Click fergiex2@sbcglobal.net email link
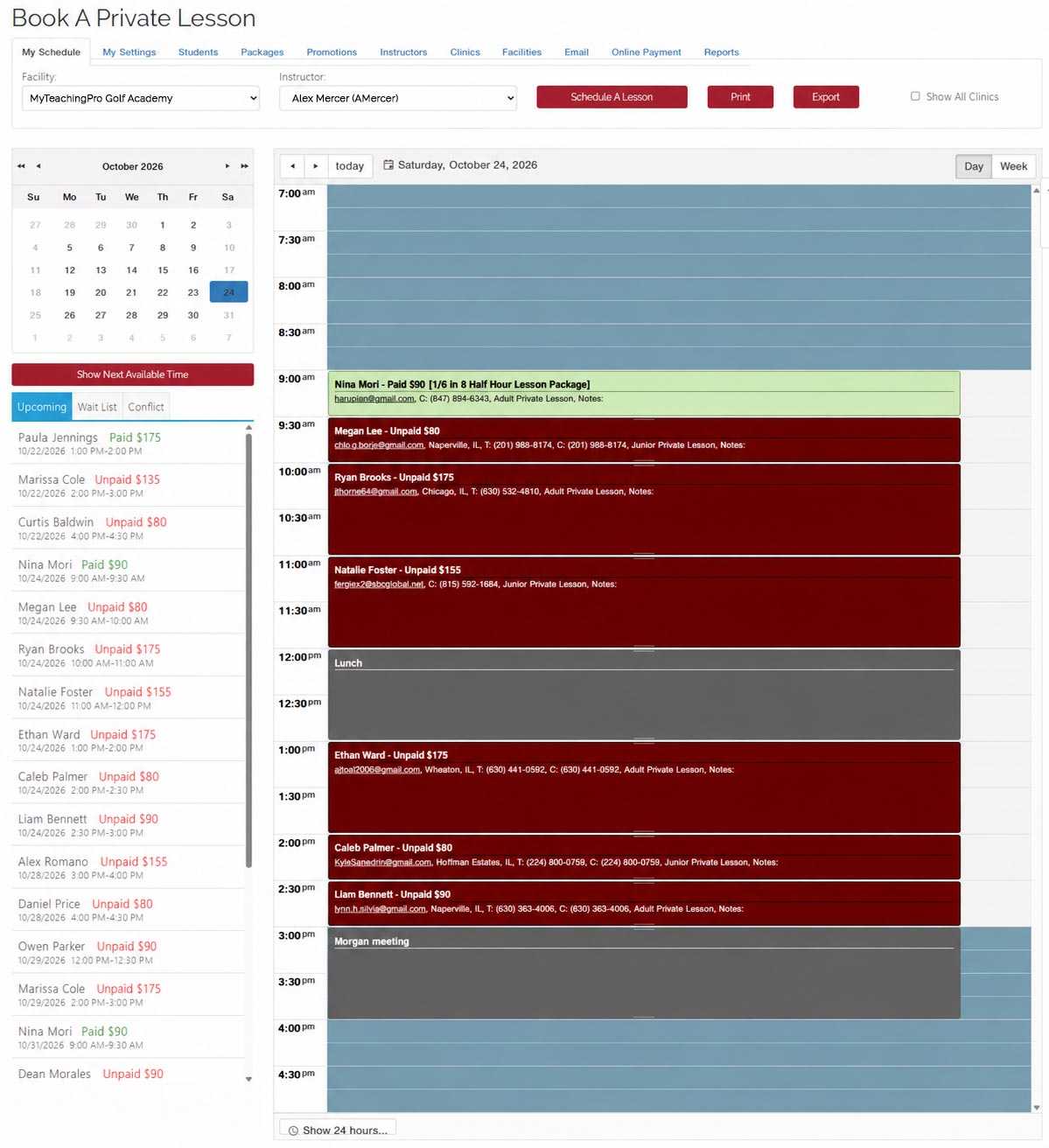Screen dimensions: 1049x1148 coord(379,584)
